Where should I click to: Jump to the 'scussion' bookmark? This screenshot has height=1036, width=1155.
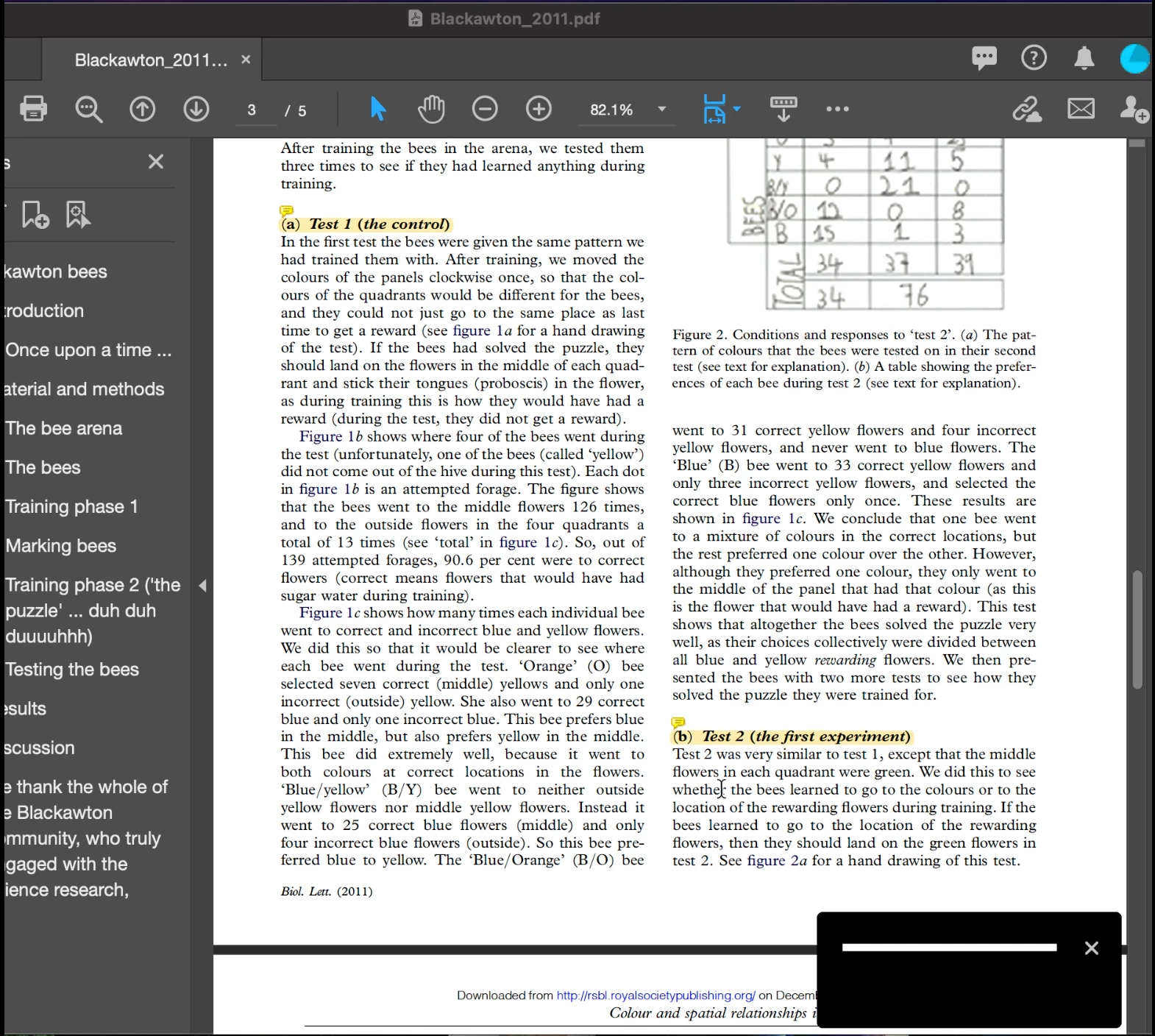40,748
